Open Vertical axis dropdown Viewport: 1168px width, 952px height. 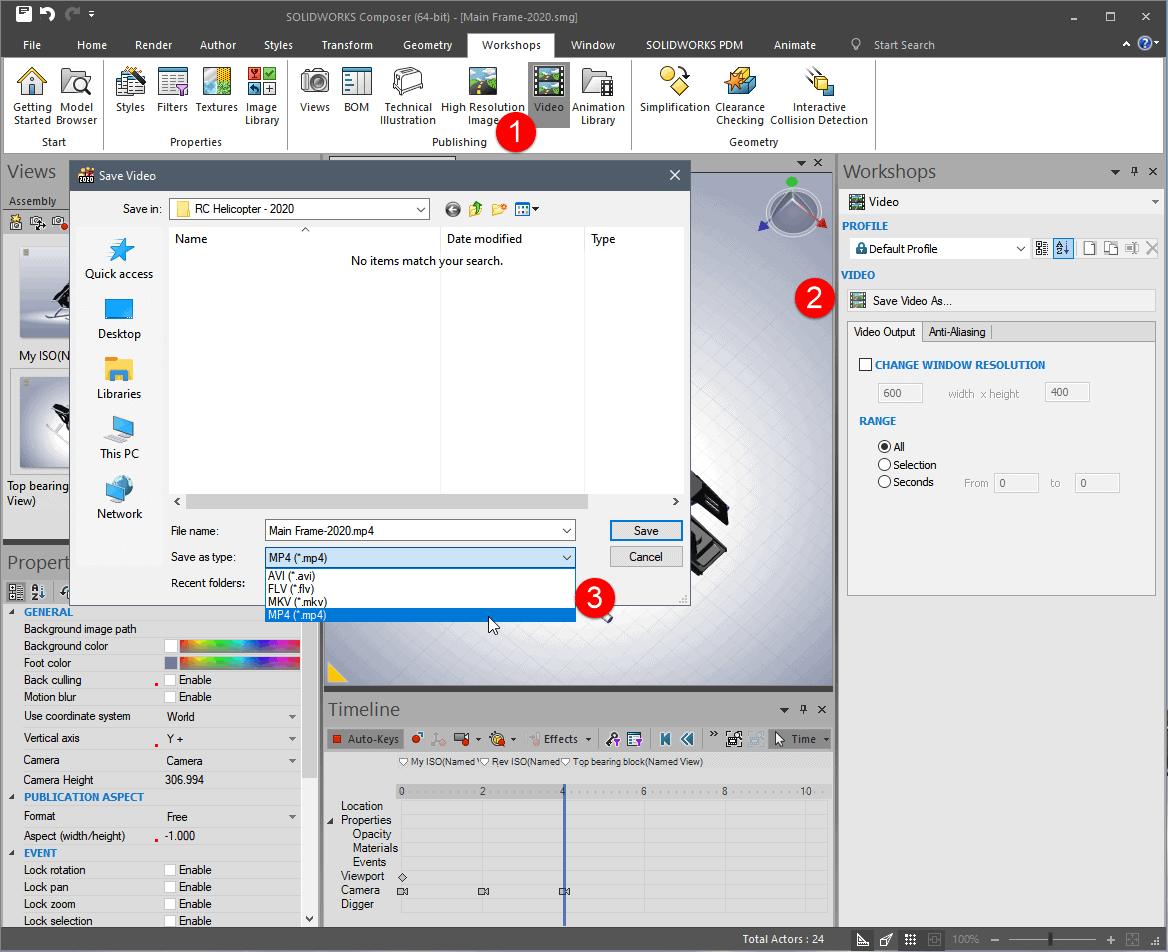(x=292, y=739)
